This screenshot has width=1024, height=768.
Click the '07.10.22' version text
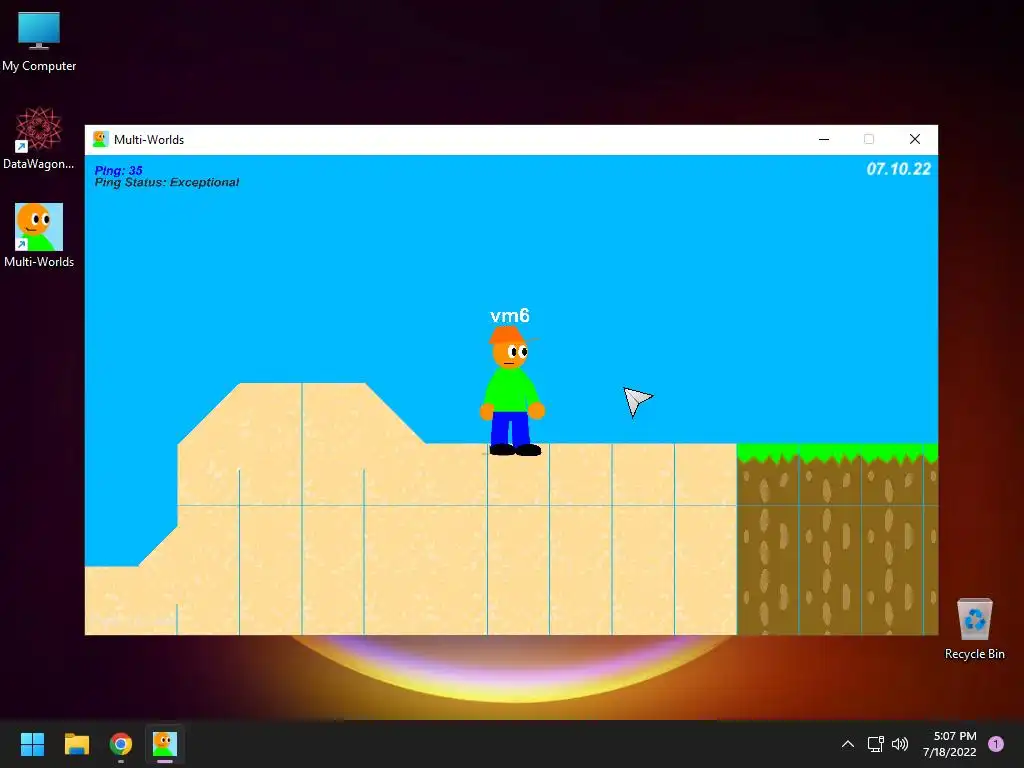[899, 169]
